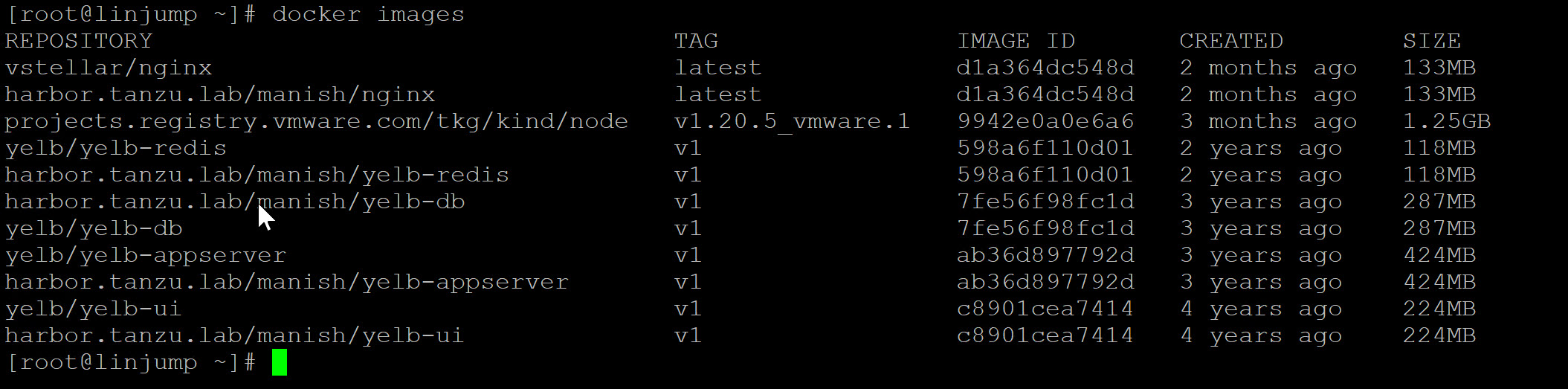Click the harbor.tanzu.lab/manish/yelb-appserver repository entry
Screen dimensions: 1568x389
point(287,282)
